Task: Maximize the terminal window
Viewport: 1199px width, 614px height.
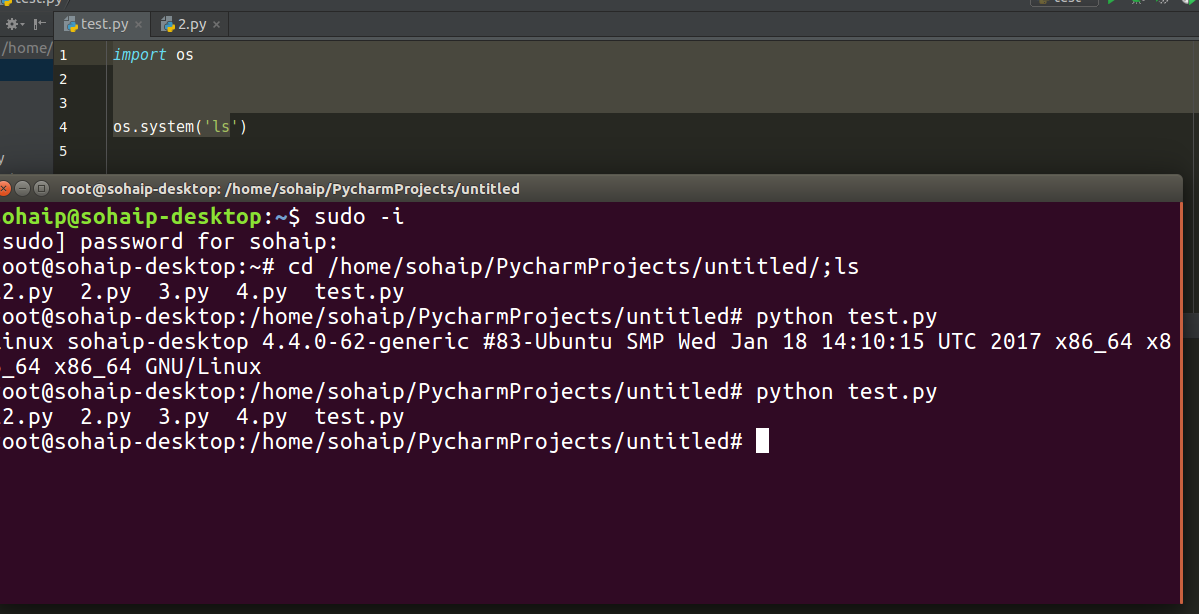Action: point(41,188)
